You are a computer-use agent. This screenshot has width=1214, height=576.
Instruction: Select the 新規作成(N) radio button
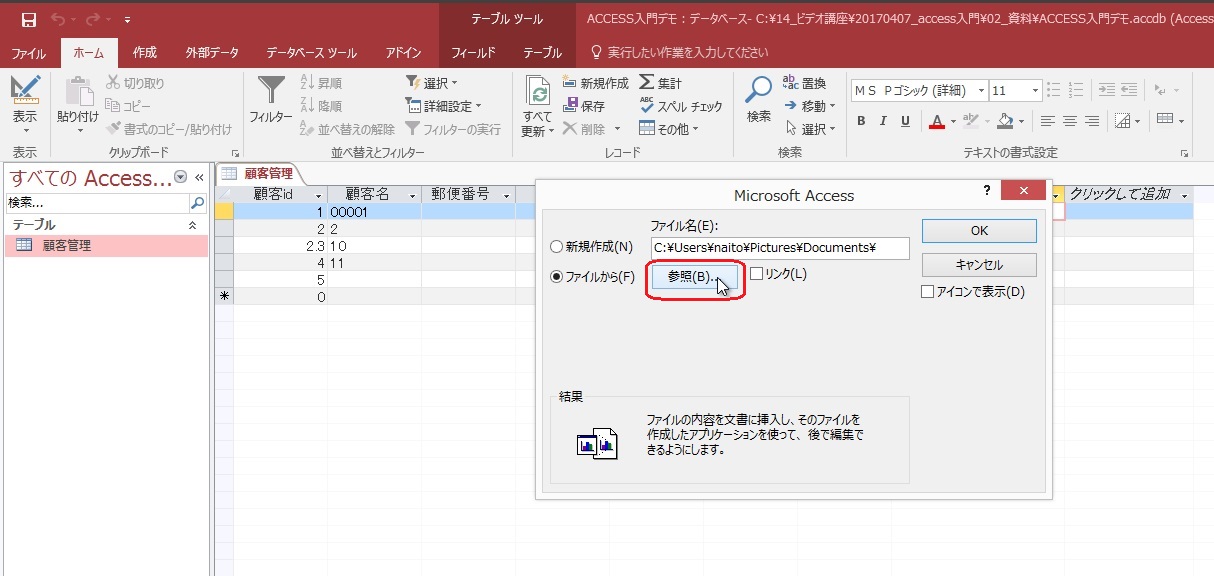pyautogui.click(x=556, y=247)
